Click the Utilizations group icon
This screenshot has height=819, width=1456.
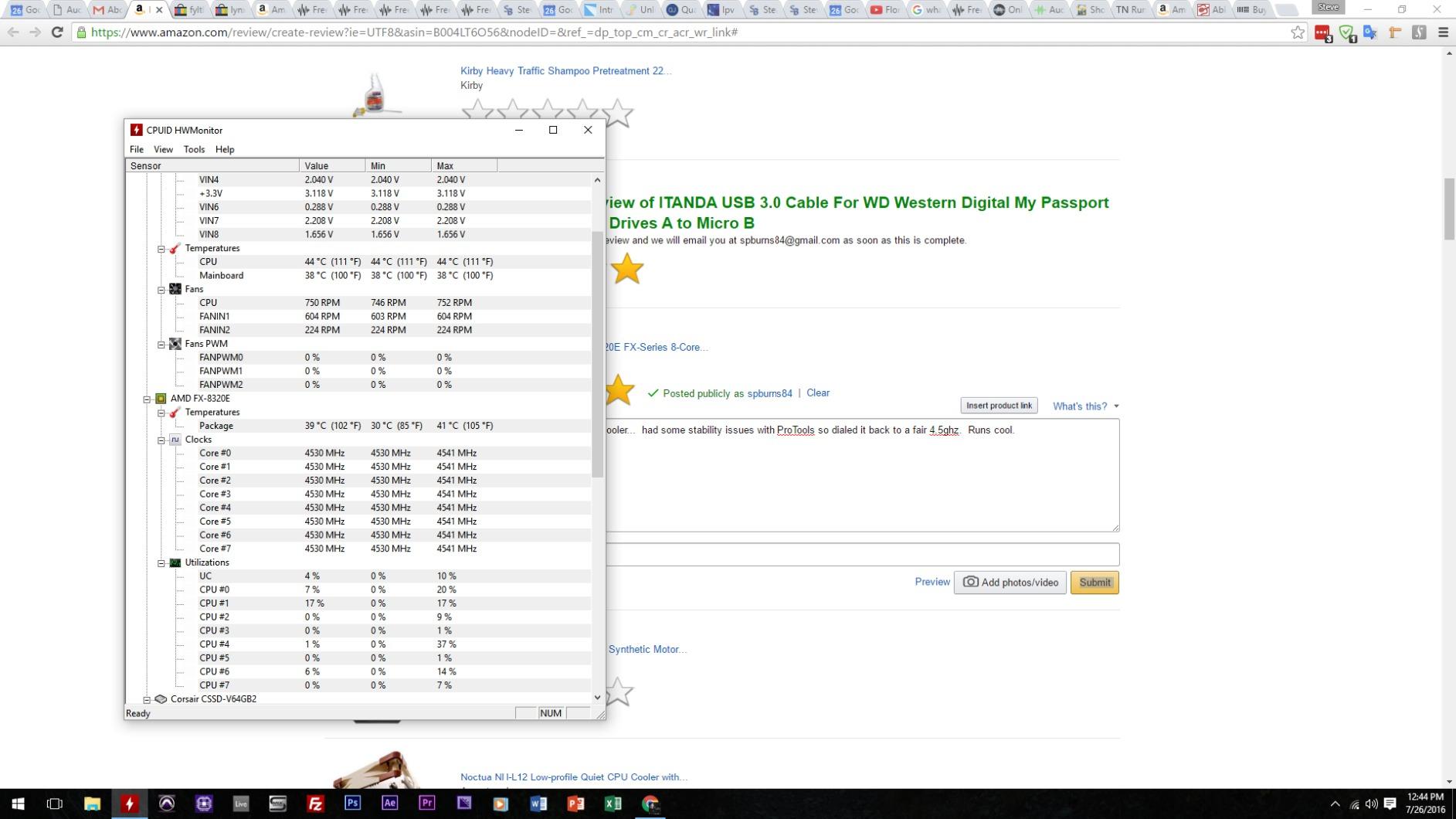coord(175,562)
